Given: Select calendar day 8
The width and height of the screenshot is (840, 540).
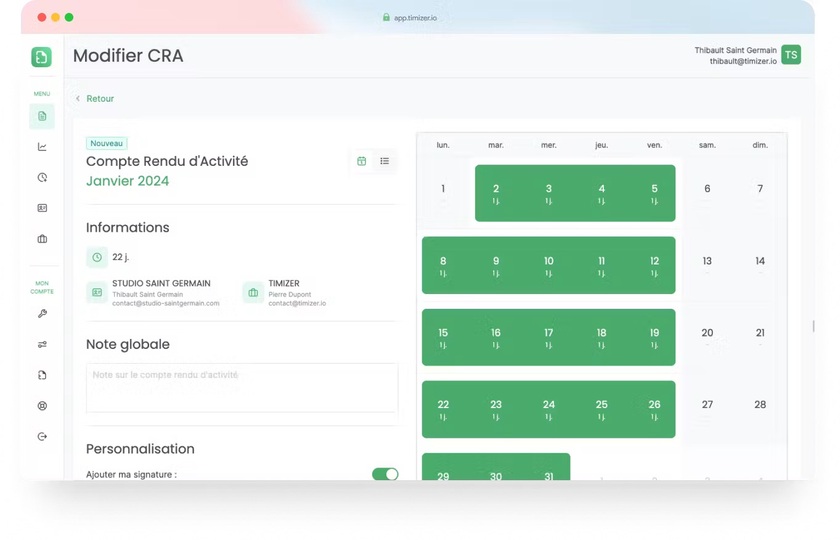Looking at the screenshot, I should point(443,265).
